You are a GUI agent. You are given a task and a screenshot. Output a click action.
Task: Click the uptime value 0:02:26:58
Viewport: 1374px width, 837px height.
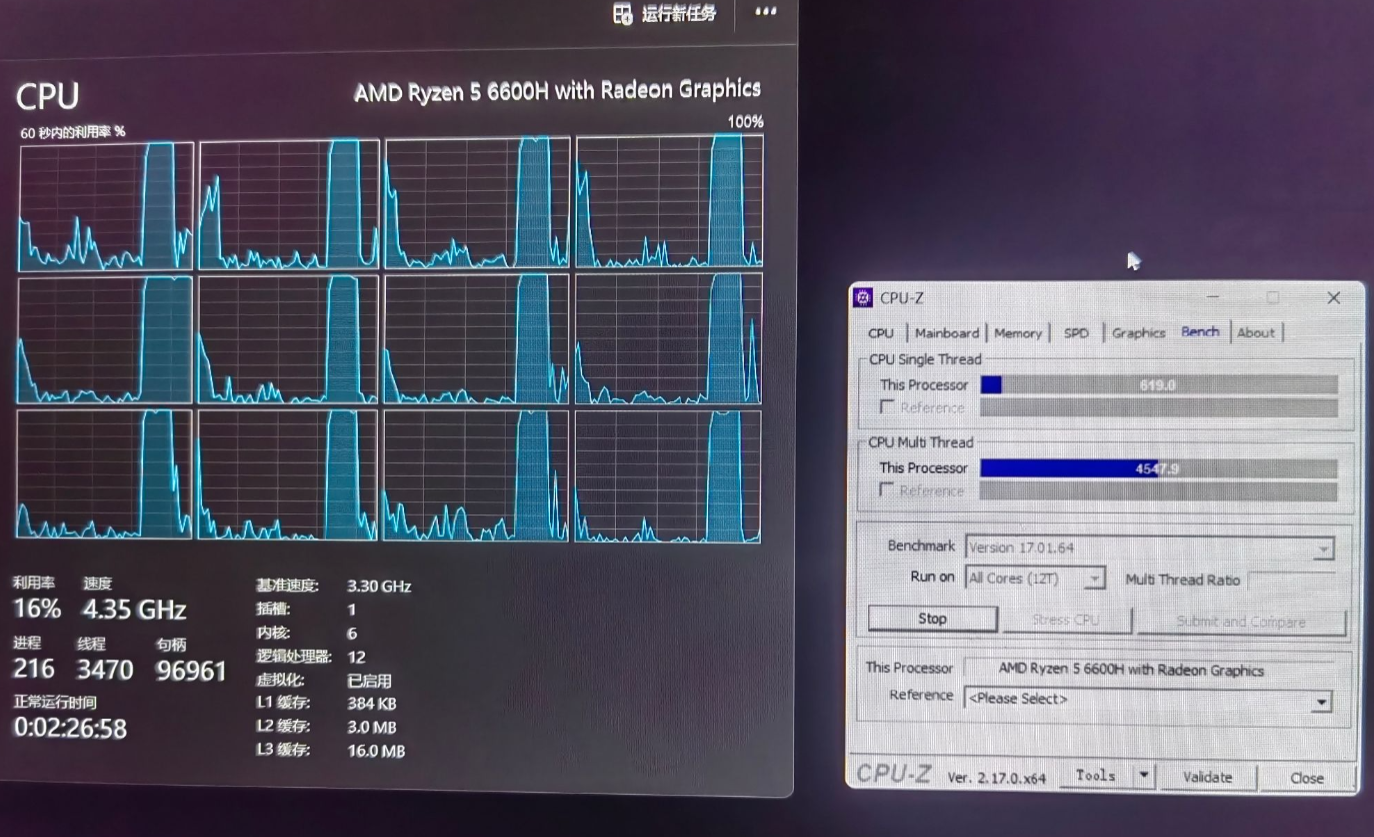point(70,728)
